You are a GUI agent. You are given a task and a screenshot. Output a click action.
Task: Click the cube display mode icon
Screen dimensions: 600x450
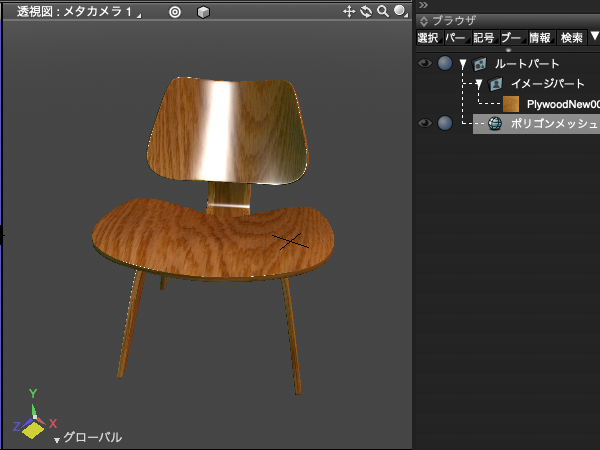(203, 12)
